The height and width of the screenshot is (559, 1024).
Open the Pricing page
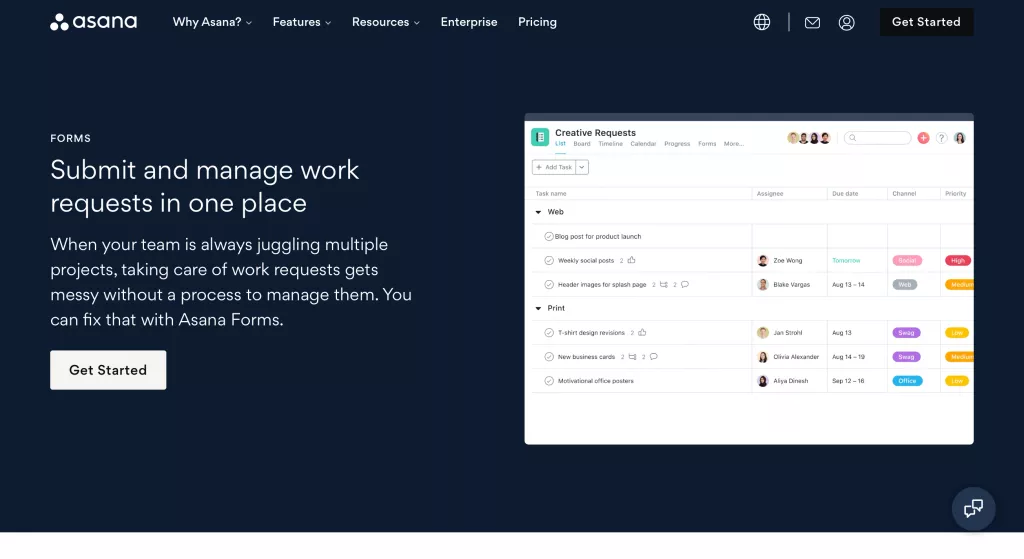[537, 22]
